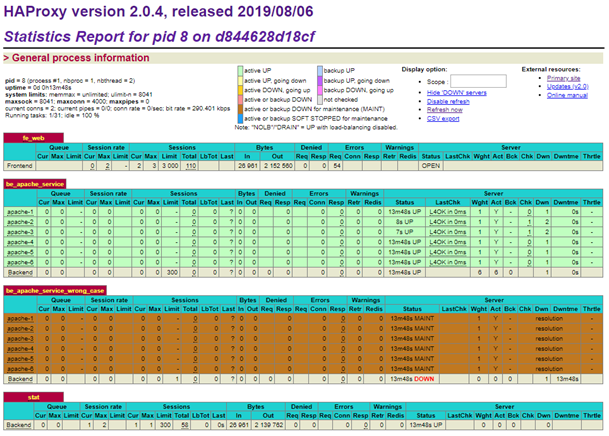
Task: Click the Disable refresh link
Action: pyautogui.click(x=448, y=101)
